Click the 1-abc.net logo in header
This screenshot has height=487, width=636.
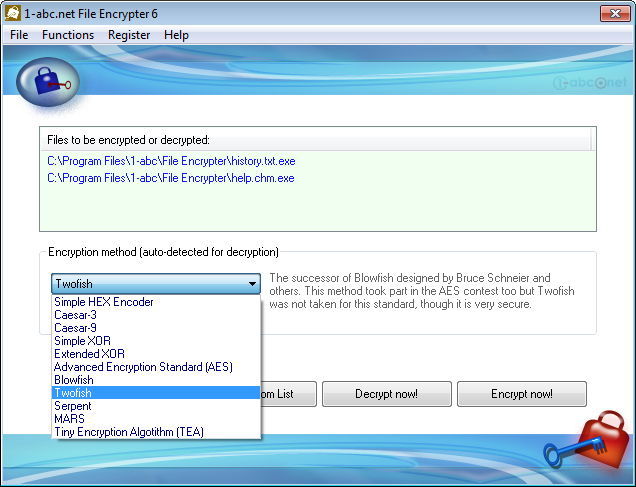(x=590, y=83)
